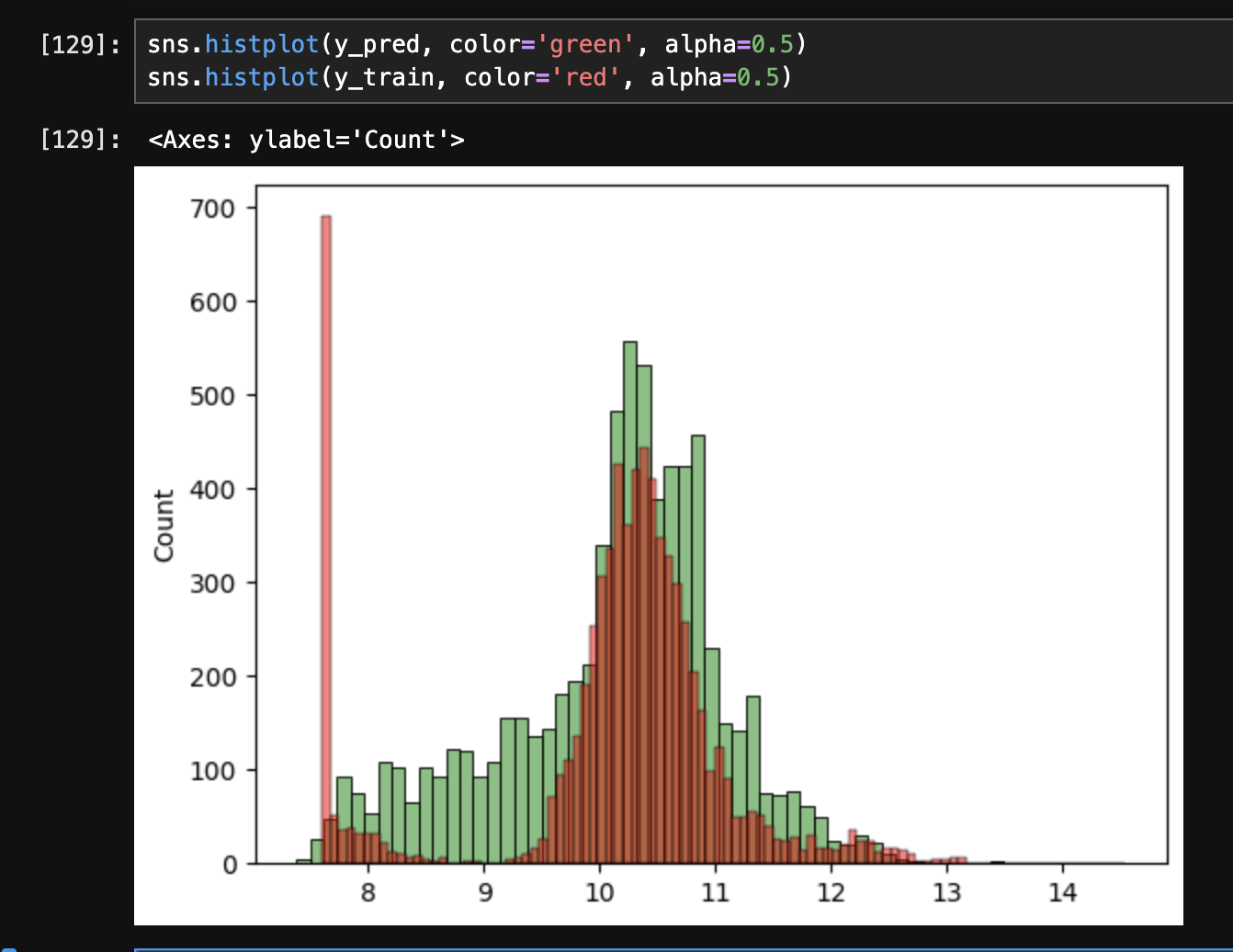Image resolution: width=1233 pixels, height=952 pixels.
Task: Click the y-axis tick label 700
Action: pyautogui.click(x=212, y=209)
